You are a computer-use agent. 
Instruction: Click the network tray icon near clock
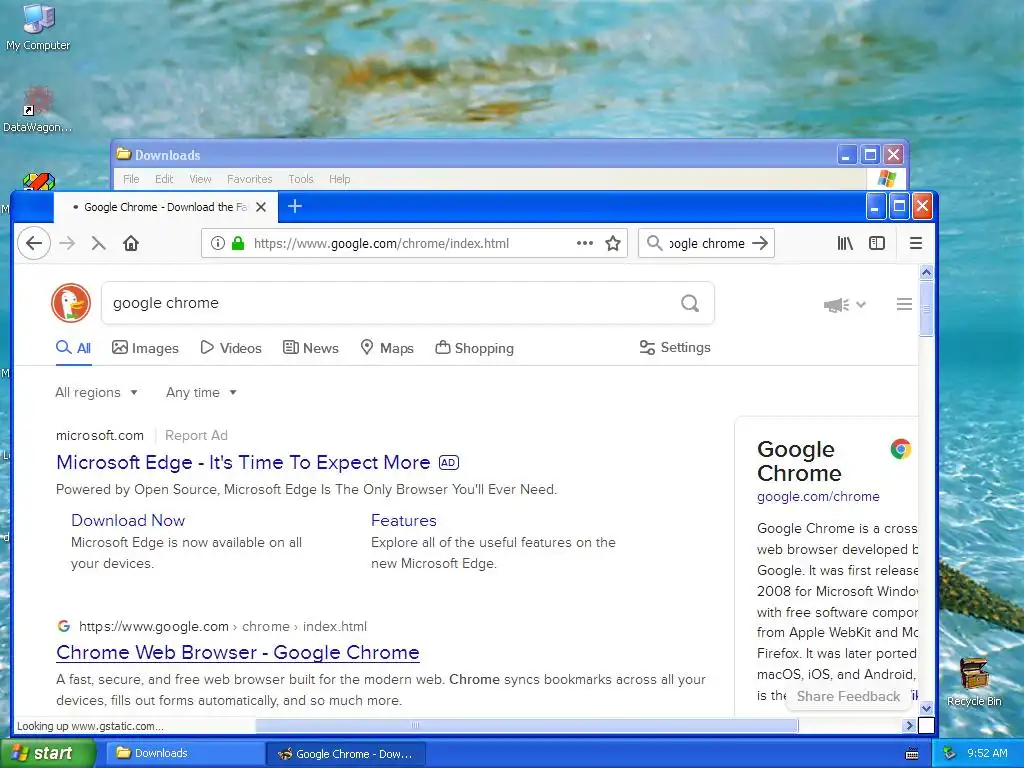[950, 754]
